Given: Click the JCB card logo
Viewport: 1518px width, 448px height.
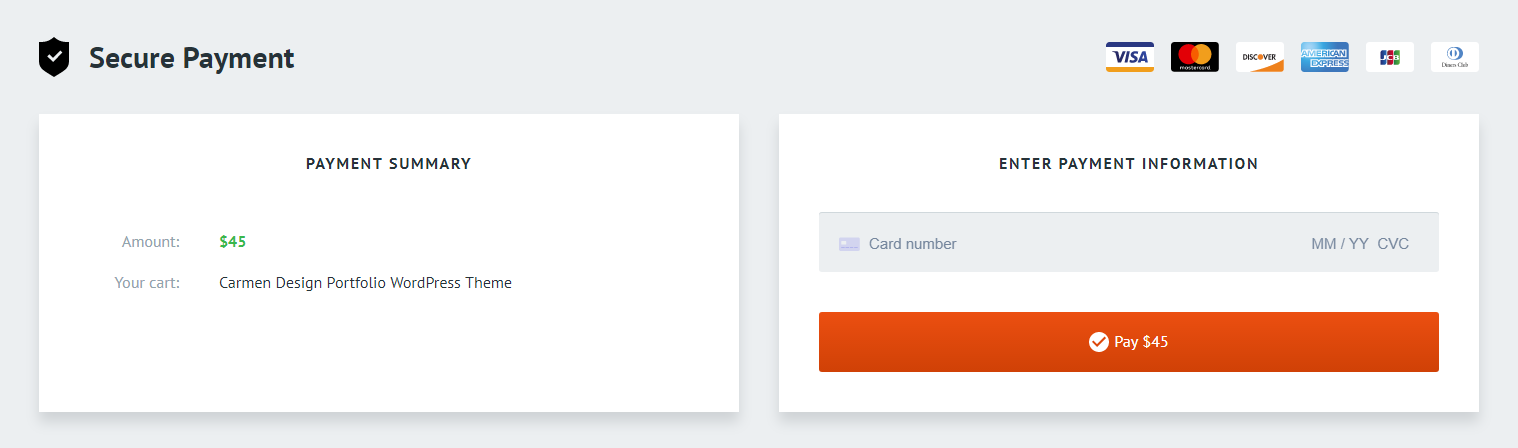Looking at the screenshot, I should (x=1389, y=57).
